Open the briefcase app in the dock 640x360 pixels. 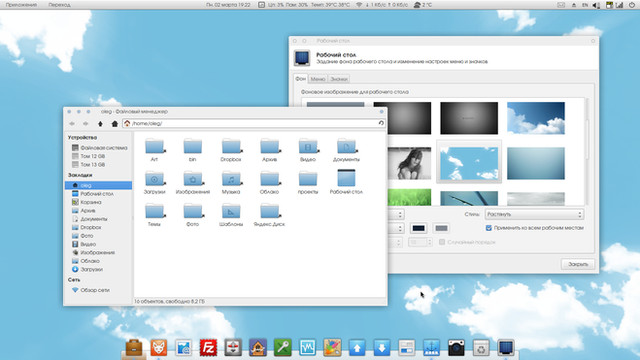[134, 348]
